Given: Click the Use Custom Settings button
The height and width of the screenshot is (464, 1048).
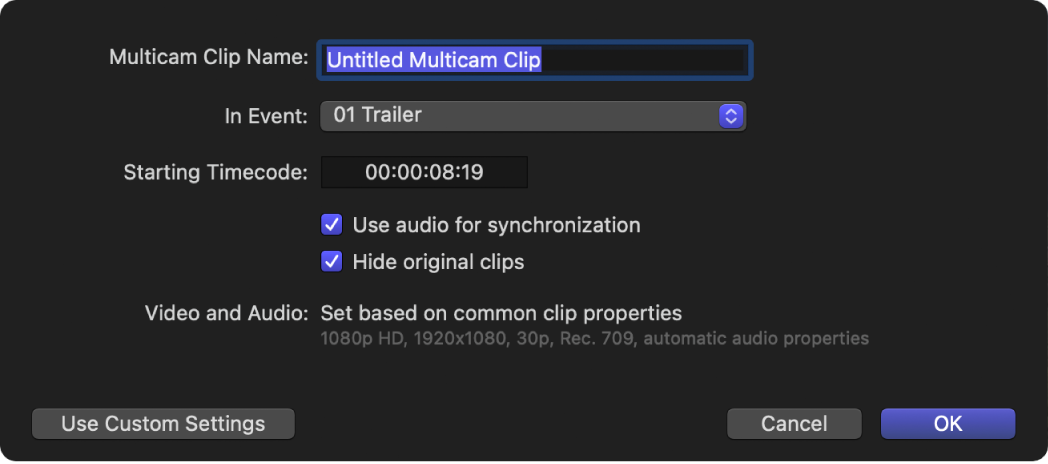Looking at the screenshot, I should click(x=163, y=423).
